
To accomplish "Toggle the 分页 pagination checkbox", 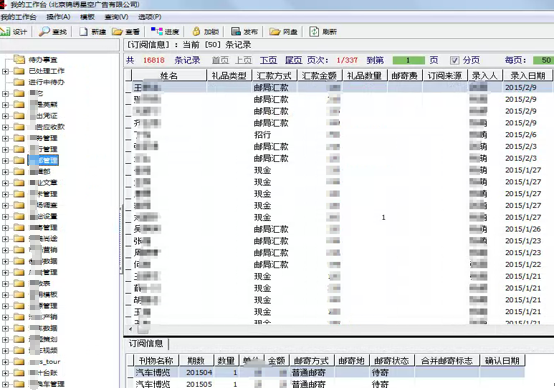I will pos(454,61).
